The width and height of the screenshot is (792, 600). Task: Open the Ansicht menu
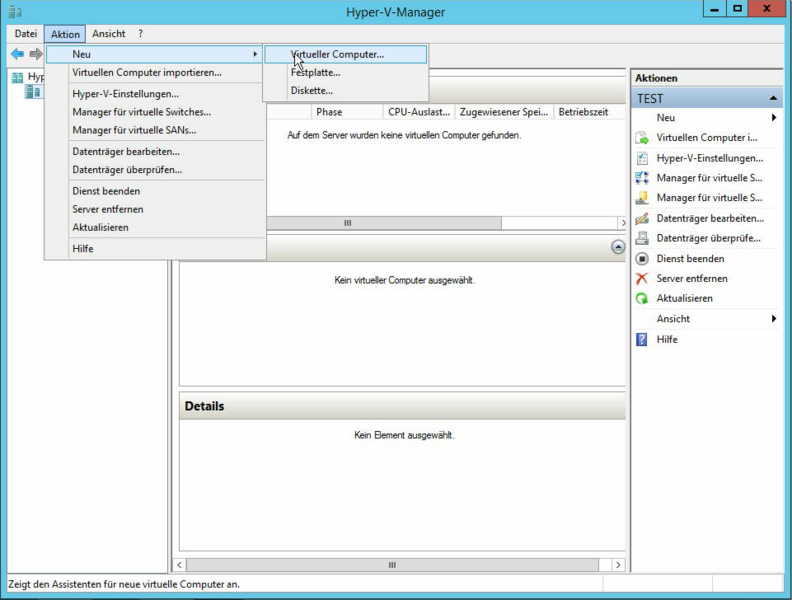click(x=109, y=34)
